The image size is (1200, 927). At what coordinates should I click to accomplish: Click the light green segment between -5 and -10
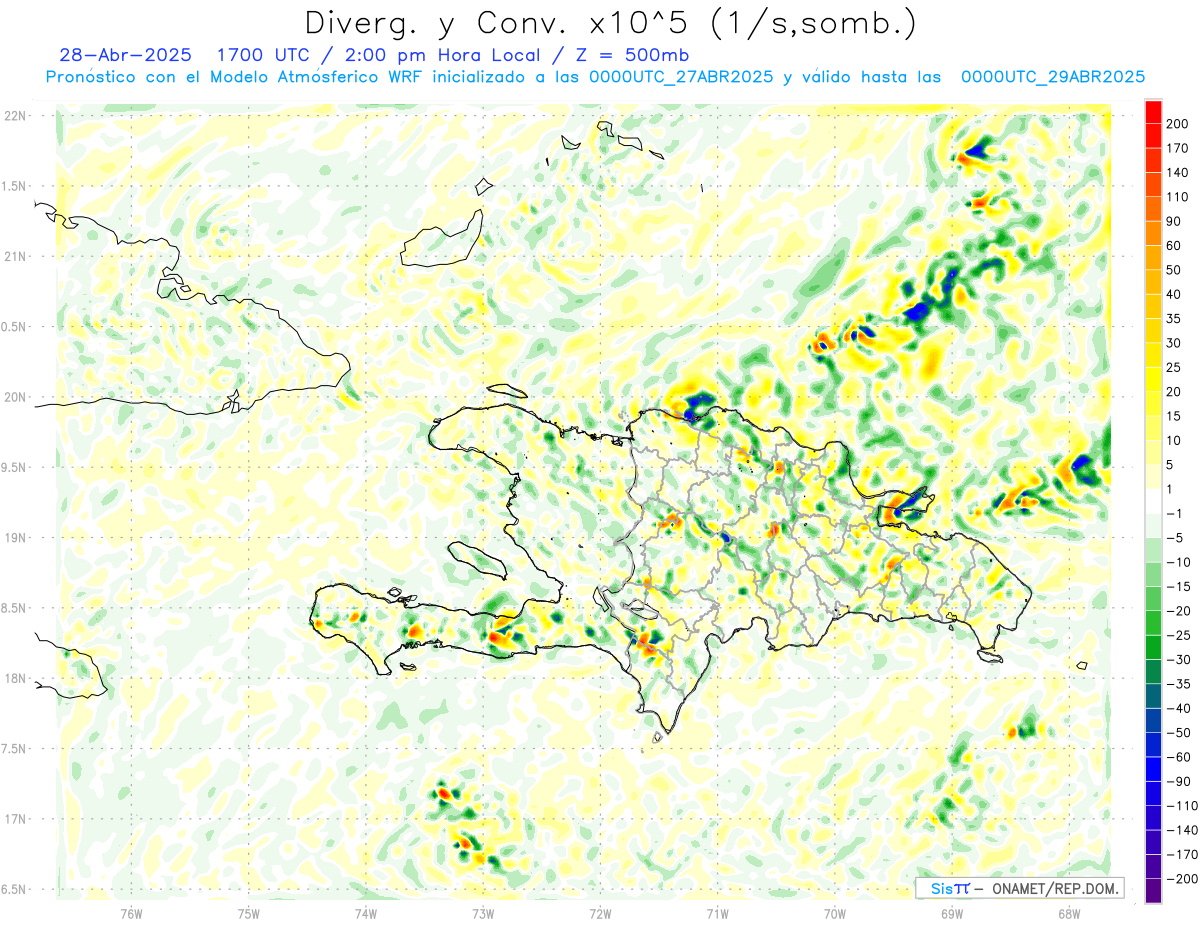(x=1153, y=549)
